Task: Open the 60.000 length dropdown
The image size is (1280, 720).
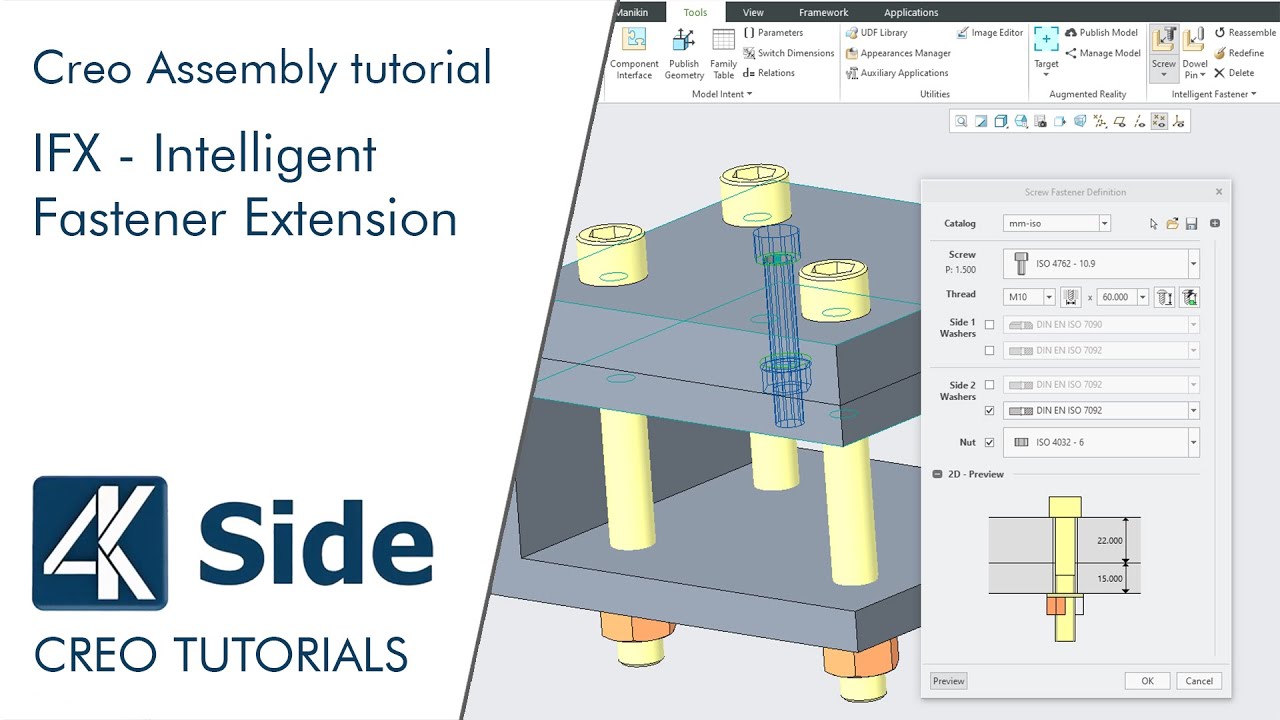Action: pos(1143,297)
